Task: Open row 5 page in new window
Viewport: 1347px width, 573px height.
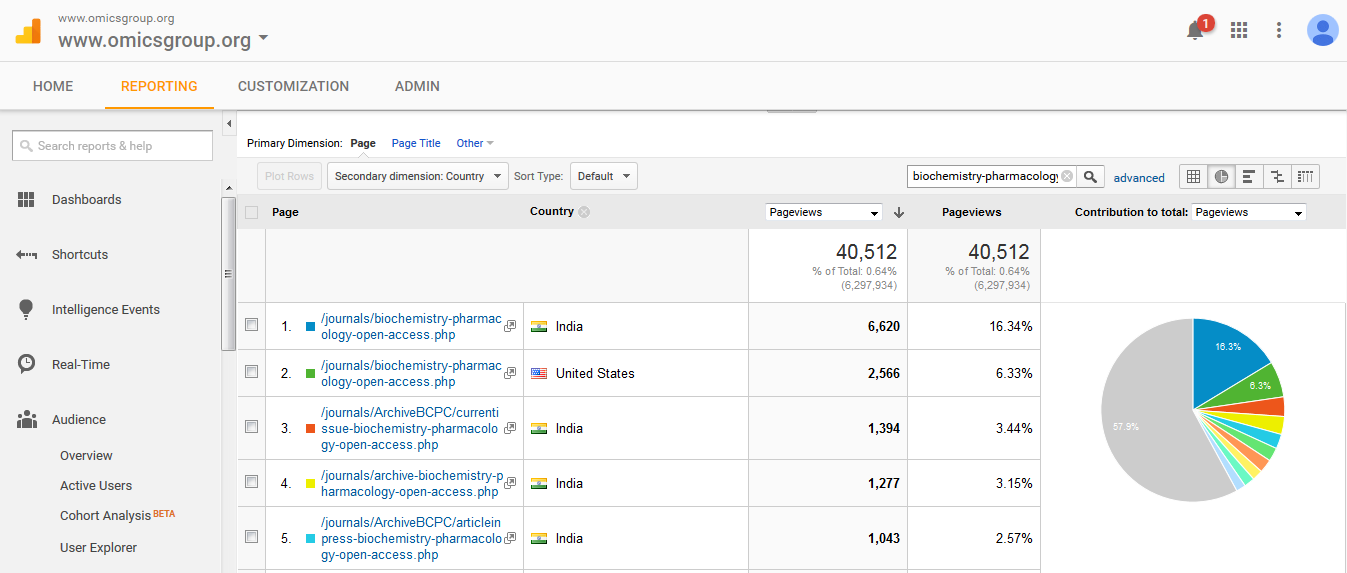Action: 510,538
